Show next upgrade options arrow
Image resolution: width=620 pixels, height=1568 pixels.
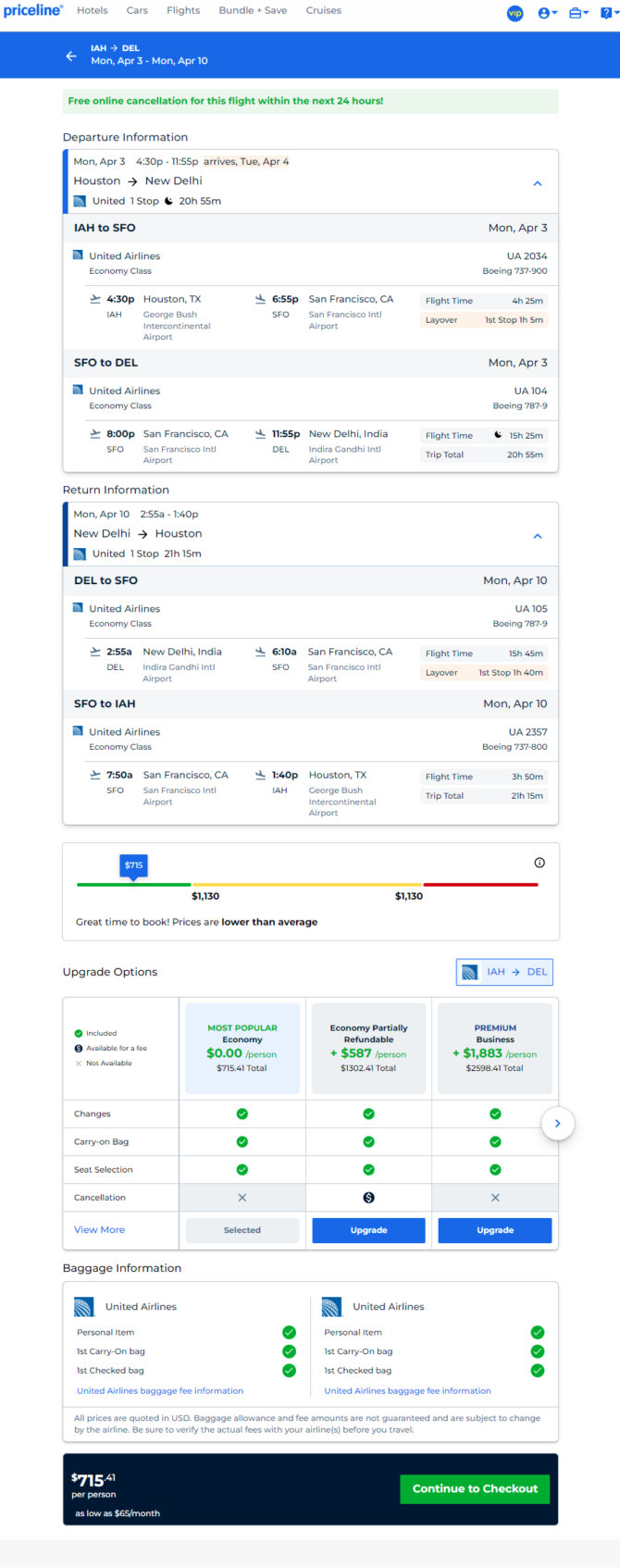(x=558, y=1123)
